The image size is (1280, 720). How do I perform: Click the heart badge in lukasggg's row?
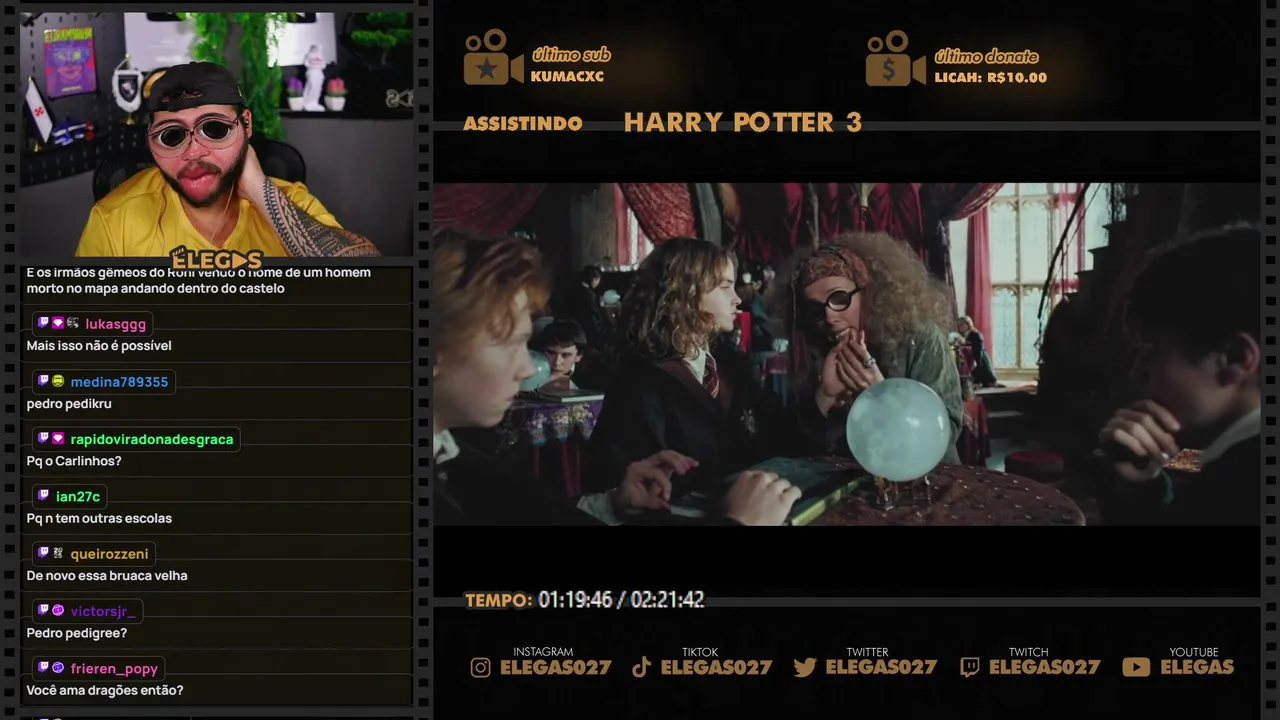click(x=58, y=323)
